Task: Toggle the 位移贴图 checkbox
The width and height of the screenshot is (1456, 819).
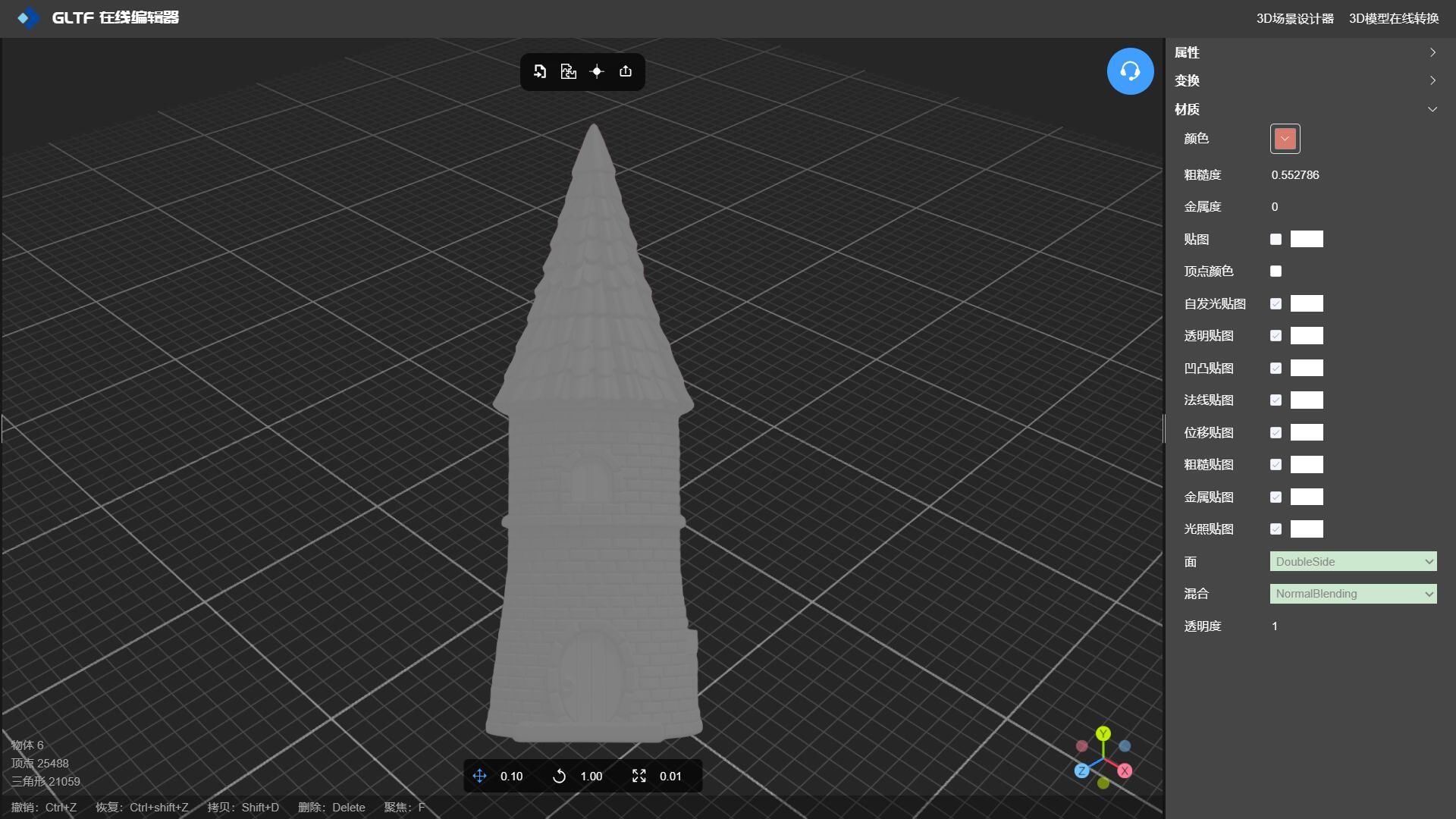Action: 1276,432
